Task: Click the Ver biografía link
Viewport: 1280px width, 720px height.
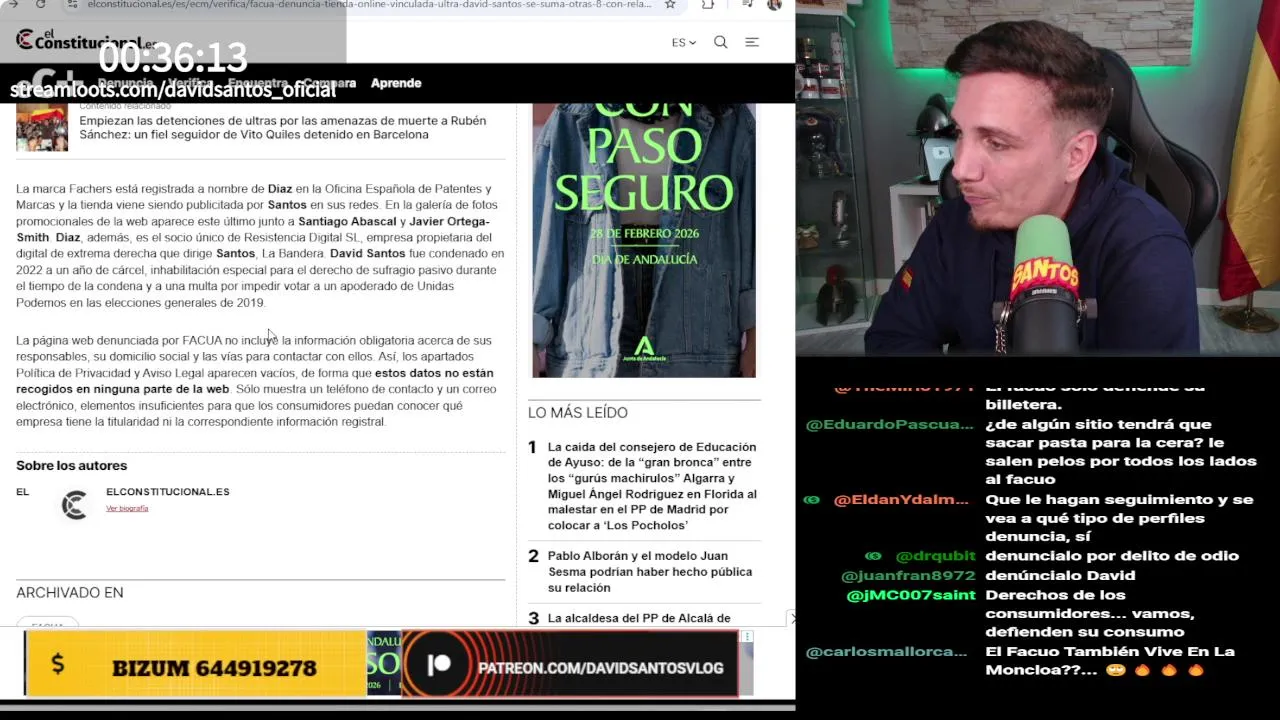Action: pyautogui.click(x=127, y=508)
